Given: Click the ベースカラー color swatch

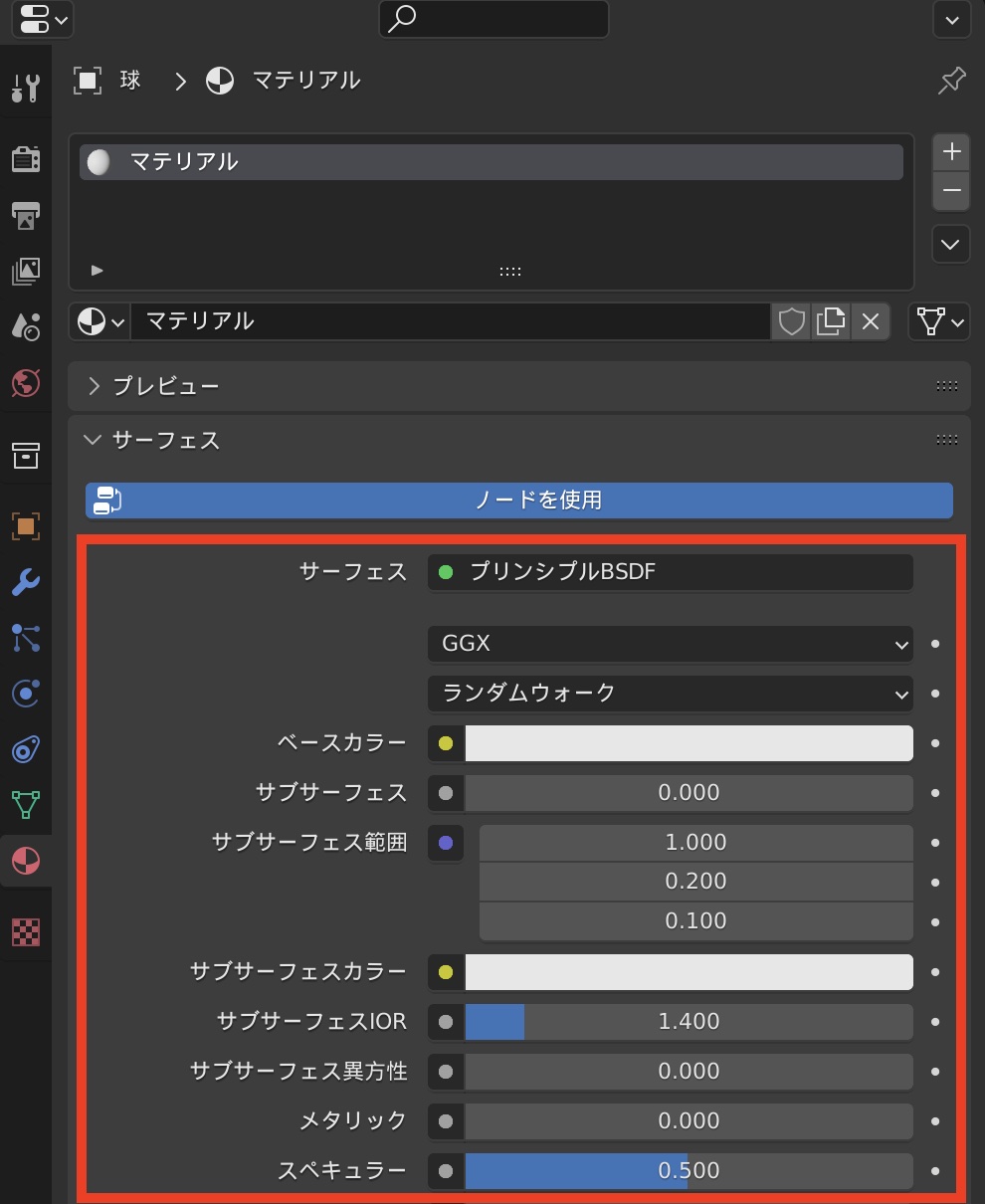Looking at the screenshot, I should [x=689, y=743].
